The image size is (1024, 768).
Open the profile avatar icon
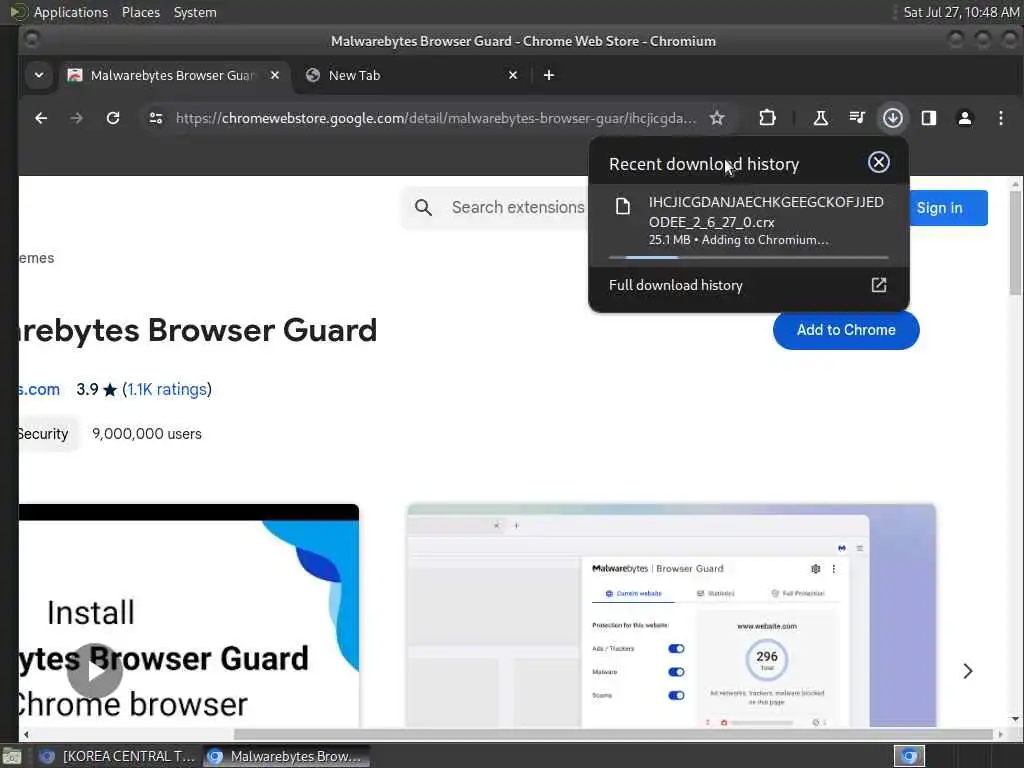pyautogui.click(x=965, y=118)
